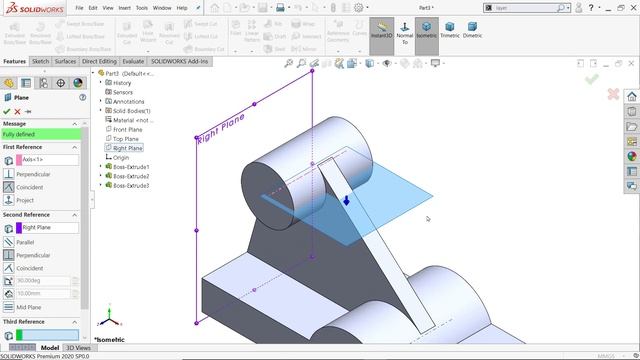Collapse the Third Reference section
640x360 pixels.
(x=74, y=322)
